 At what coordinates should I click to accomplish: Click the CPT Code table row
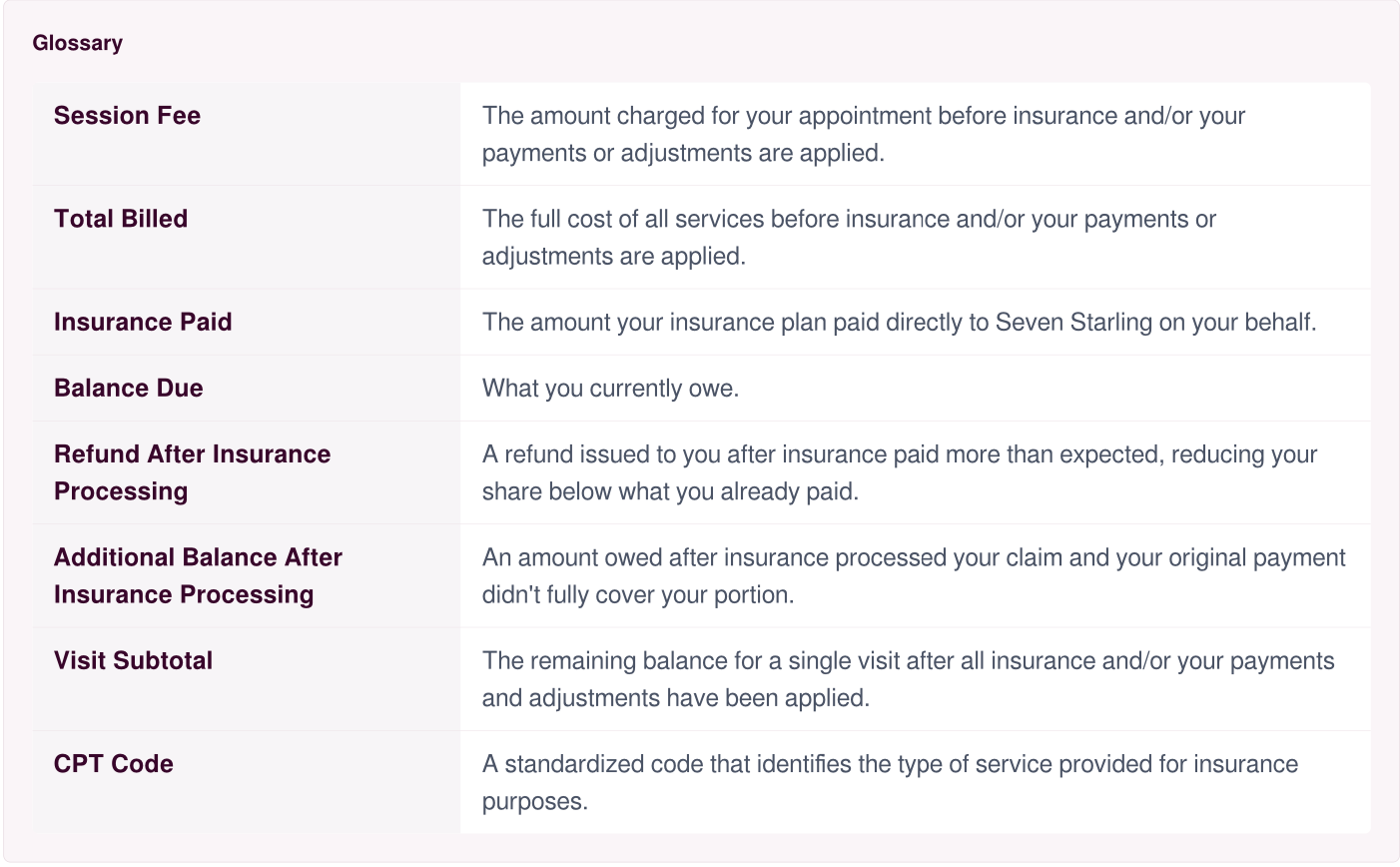pyautogui.click(x=702, y=782)
